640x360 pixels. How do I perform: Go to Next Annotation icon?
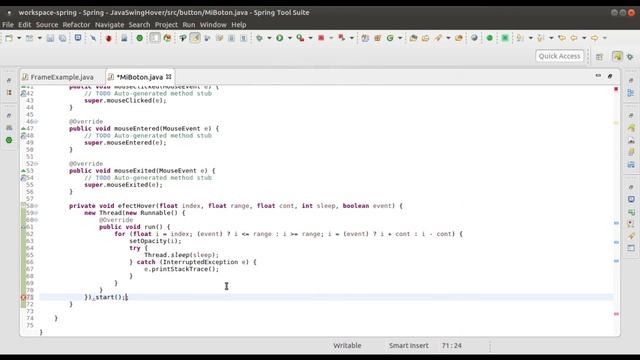coord(520,38)
